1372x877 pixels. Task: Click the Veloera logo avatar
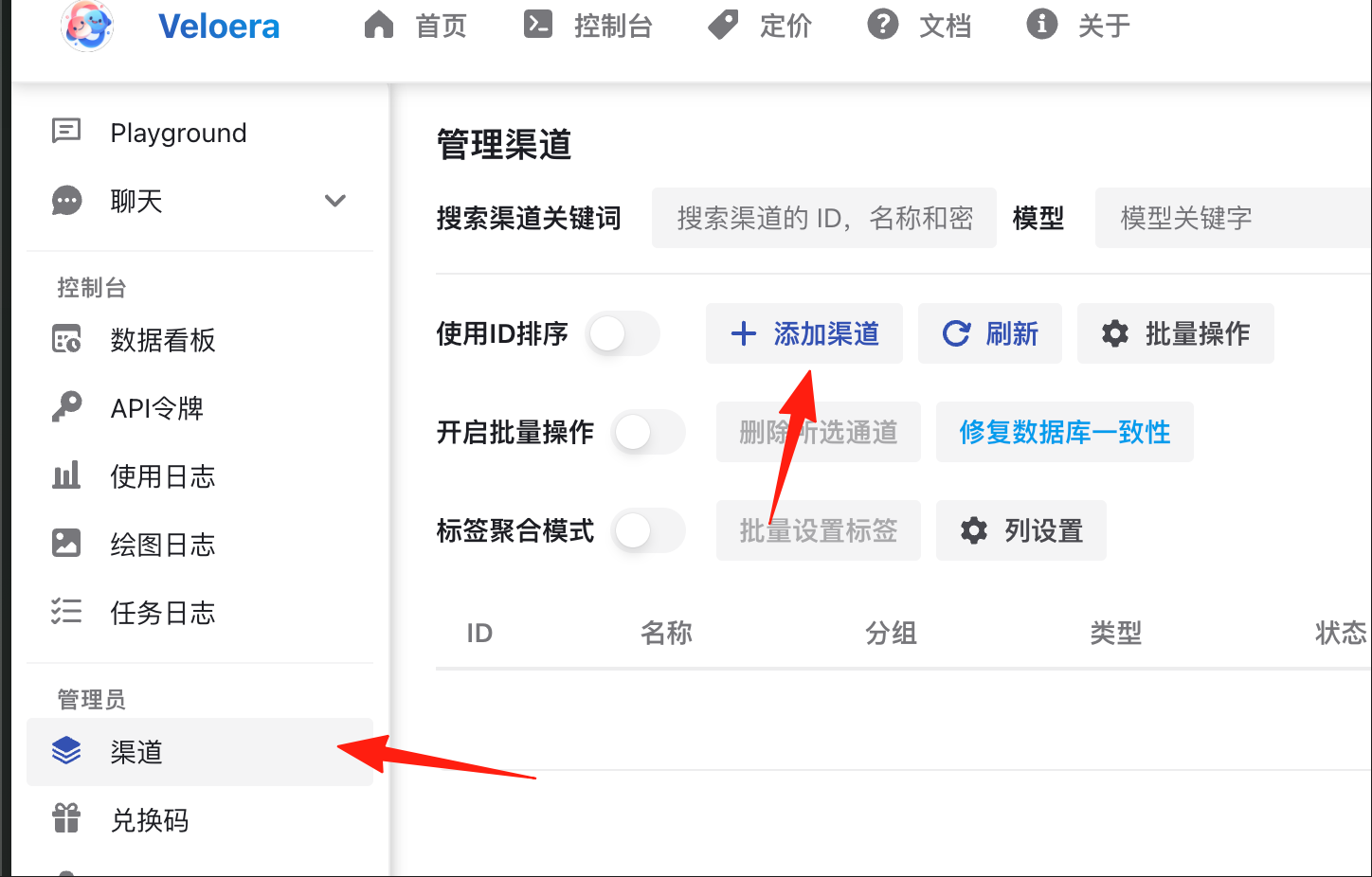87,25
